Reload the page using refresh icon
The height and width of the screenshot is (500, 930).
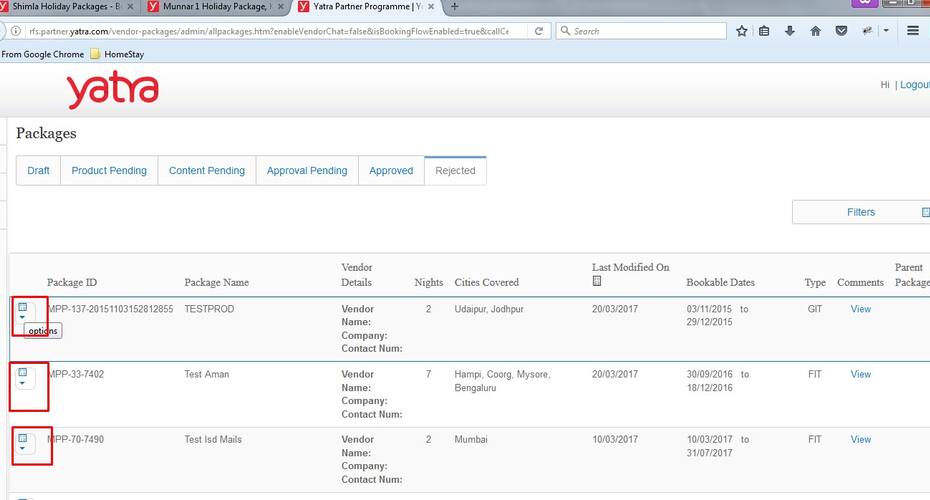(539, 31)
